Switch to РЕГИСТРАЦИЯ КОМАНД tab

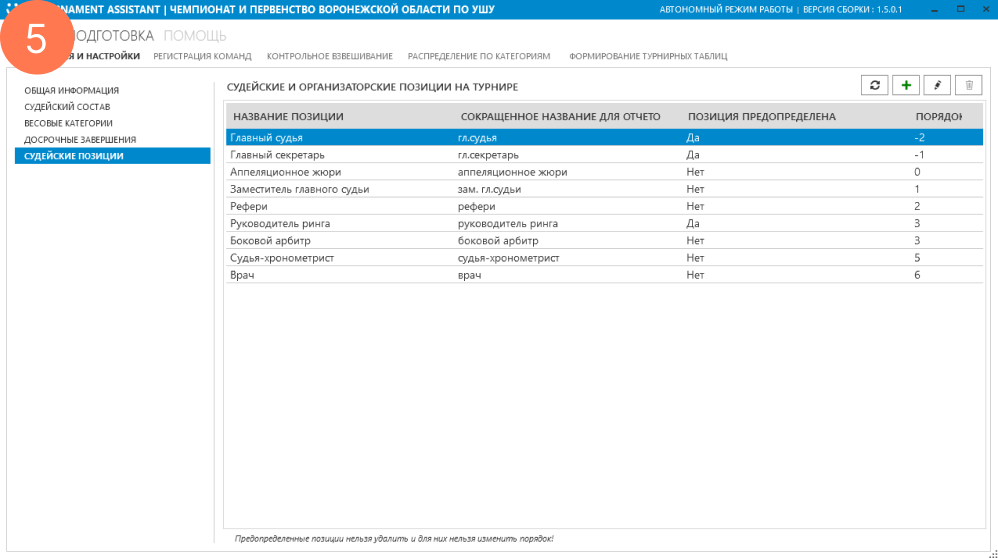coord(202,57)
